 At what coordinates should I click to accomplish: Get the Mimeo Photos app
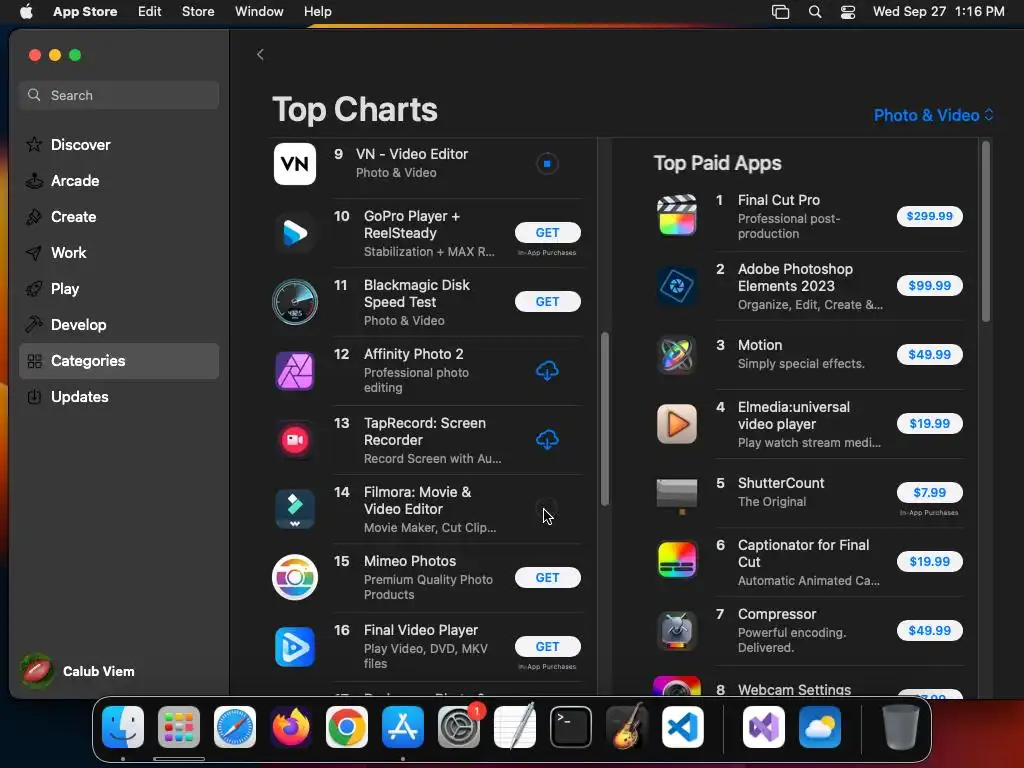(547, 578)
